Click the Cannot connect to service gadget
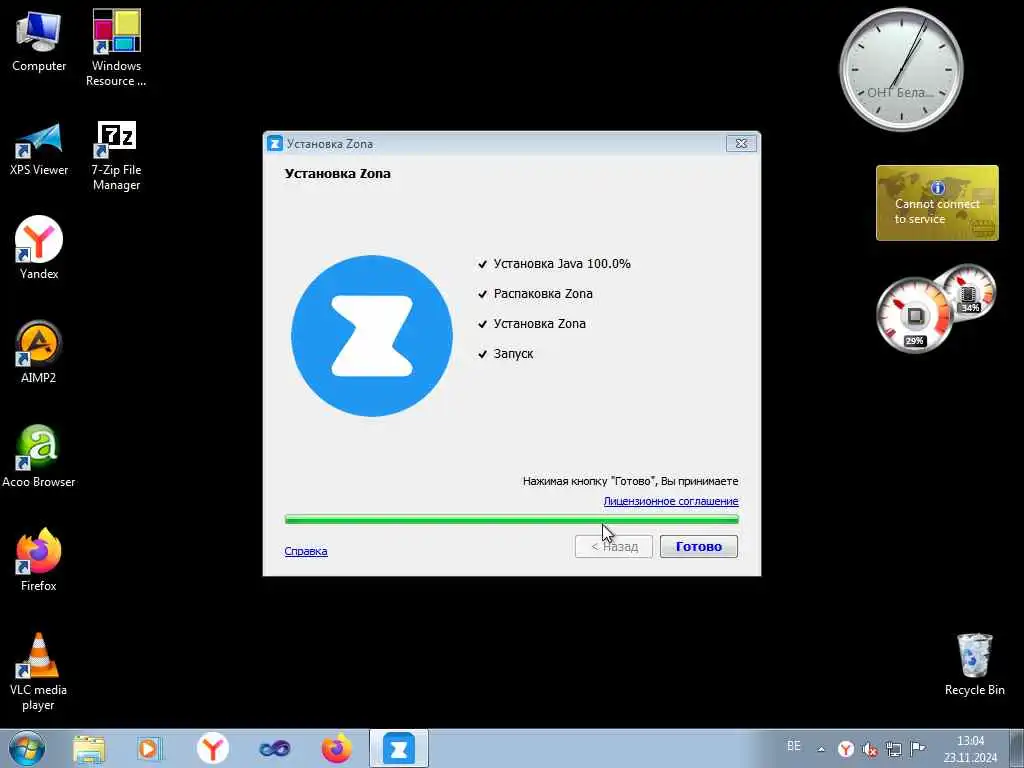 937,203
